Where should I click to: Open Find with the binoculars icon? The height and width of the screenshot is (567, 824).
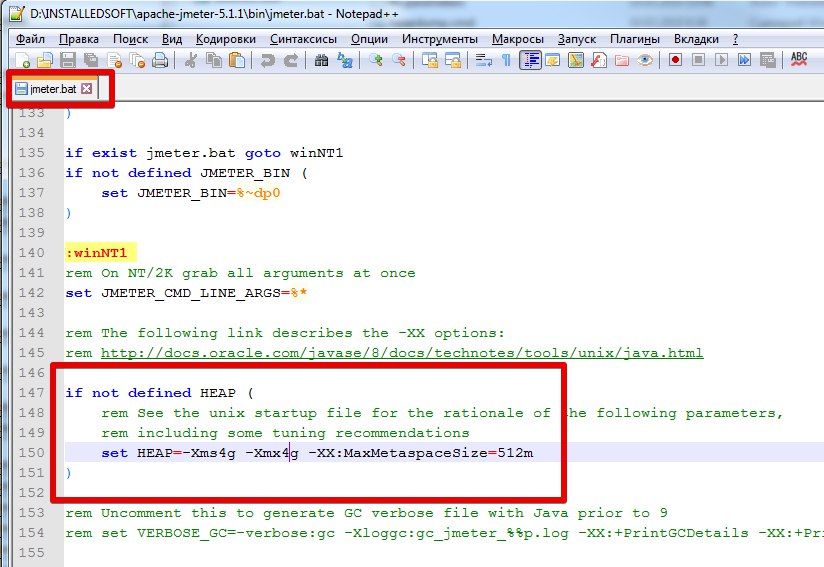[321, 60]
